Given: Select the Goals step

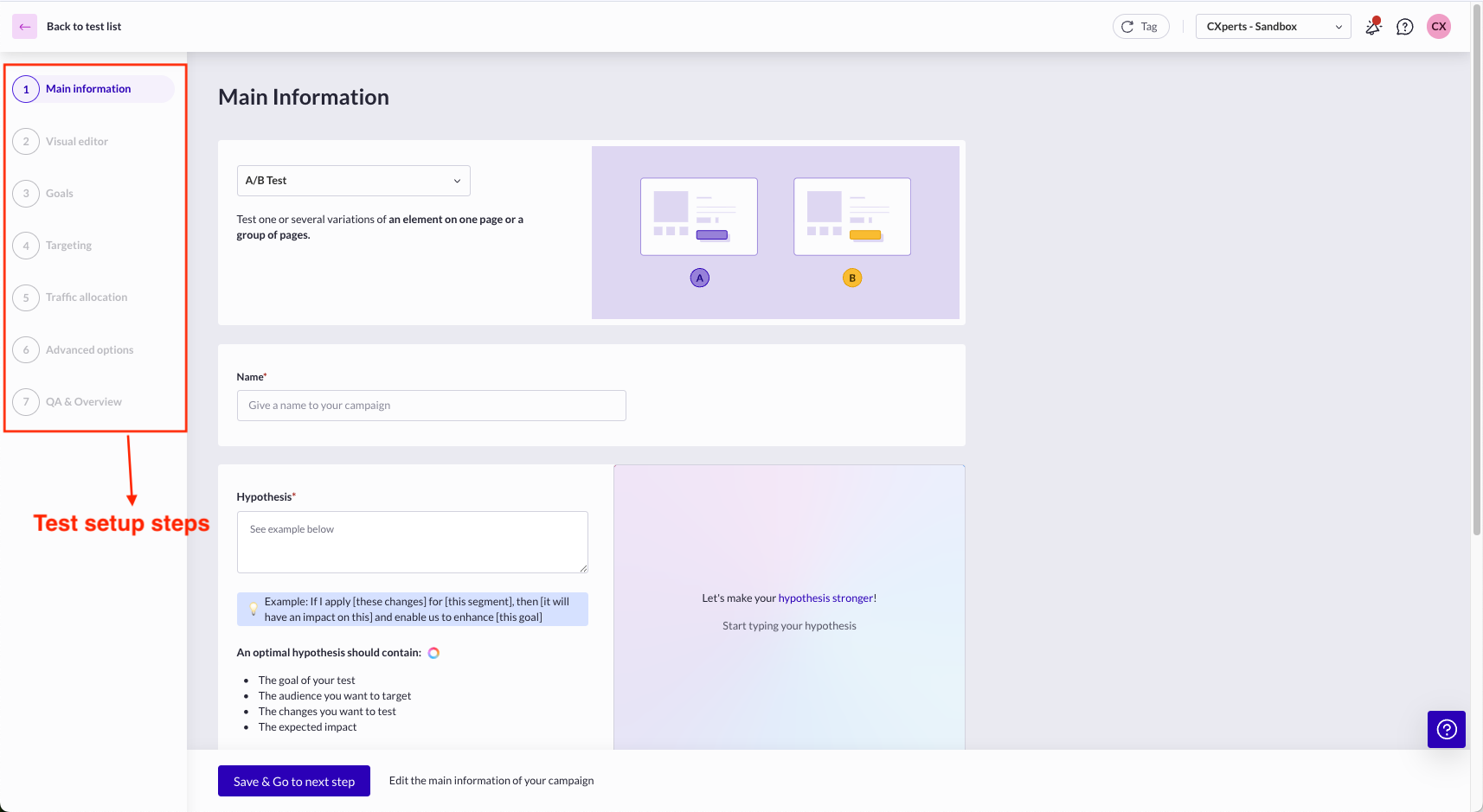Looking at the screenshot, I should [x=60, y=194].
